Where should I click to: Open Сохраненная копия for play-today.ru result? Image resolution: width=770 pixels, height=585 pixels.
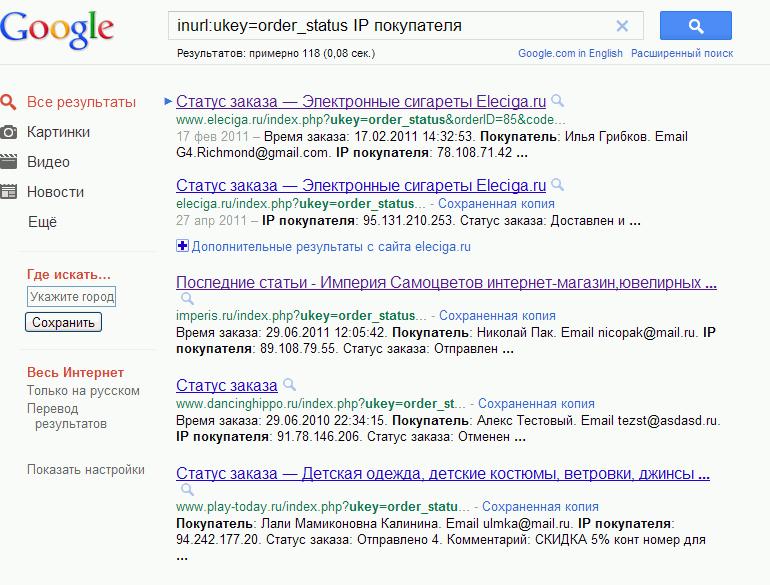[540, 506]
